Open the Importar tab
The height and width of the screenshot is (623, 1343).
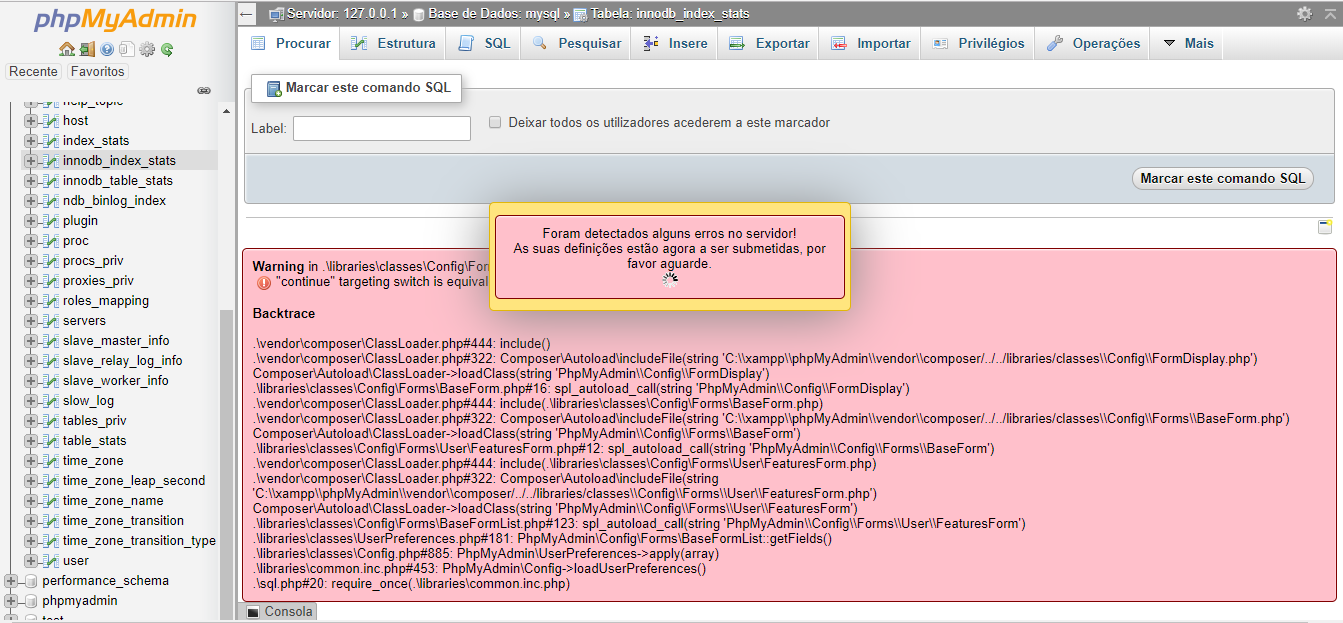[870, 43]
